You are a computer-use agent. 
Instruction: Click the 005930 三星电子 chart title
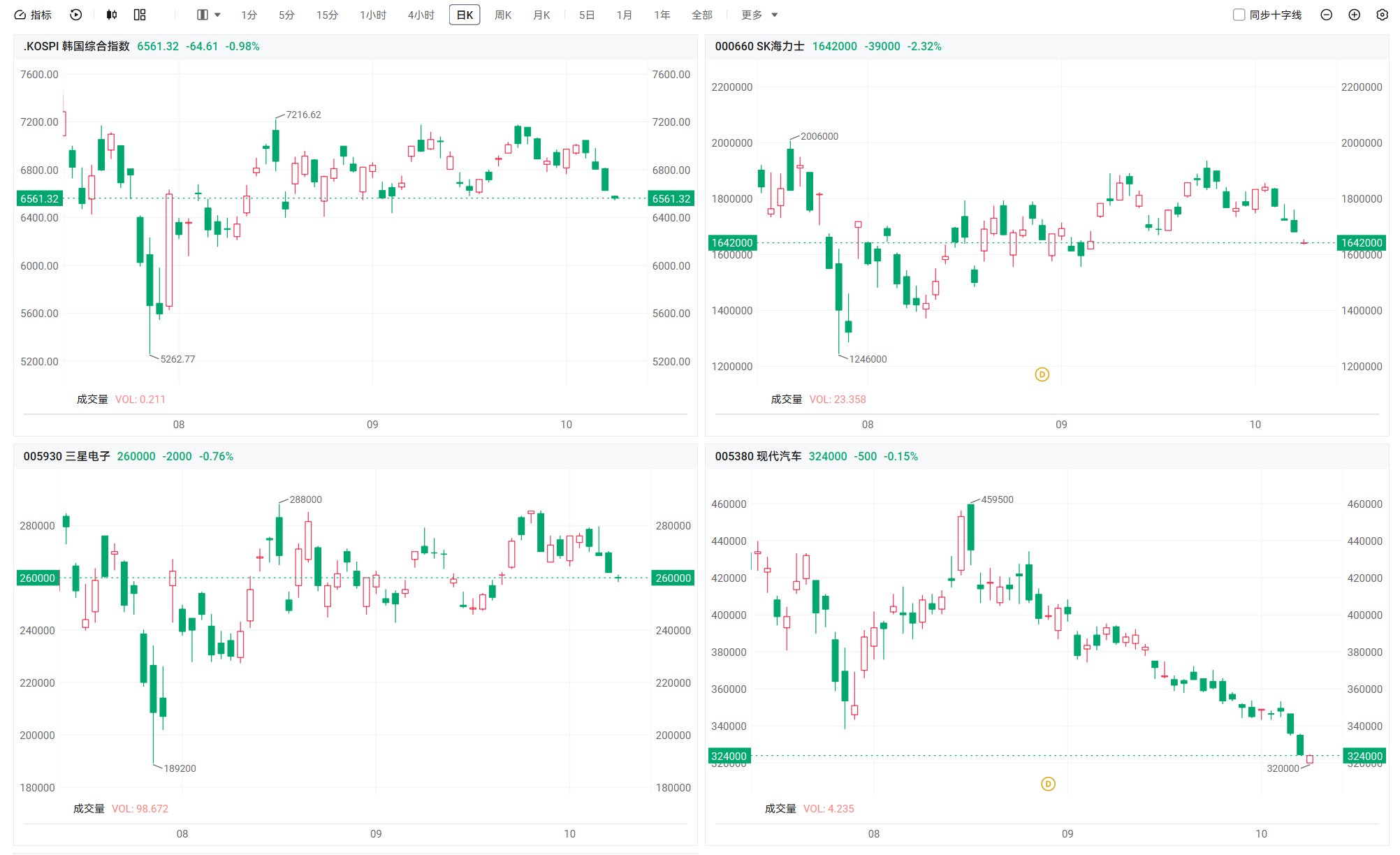click(66, 456)
